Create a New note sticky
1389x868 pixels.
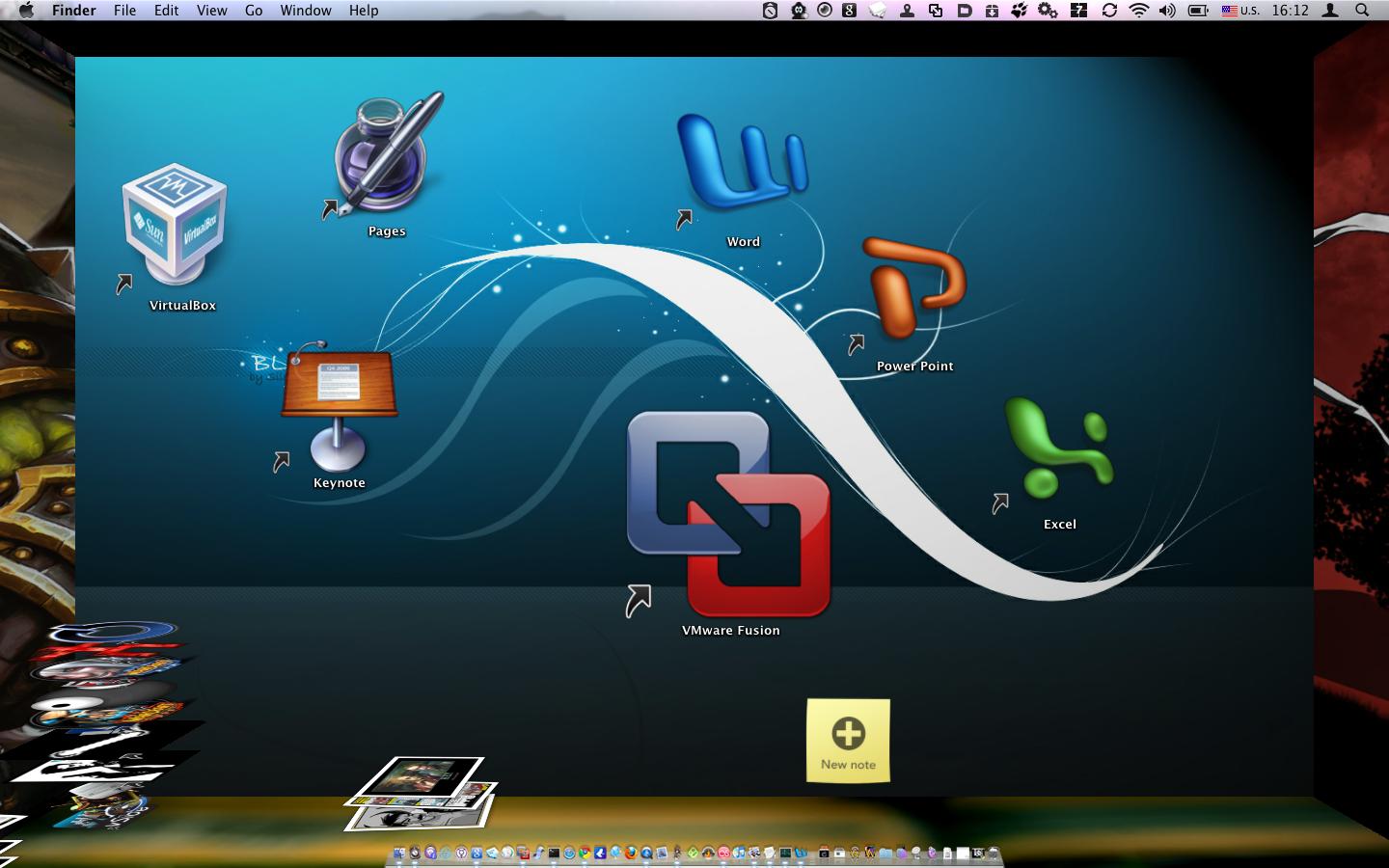848,740
